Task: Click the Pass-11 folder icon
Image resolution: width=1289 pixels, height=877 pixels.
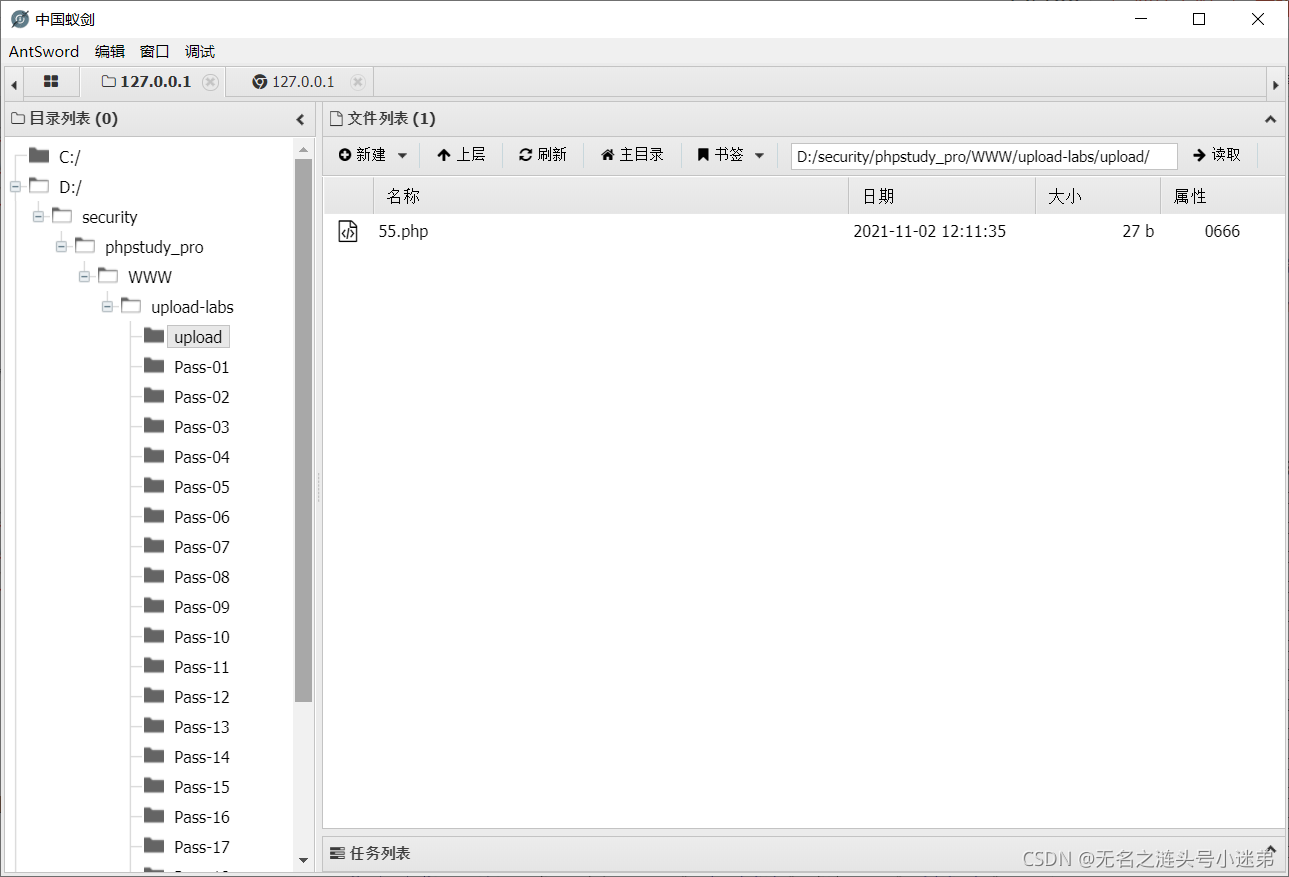Action: (x=154, y=666)
